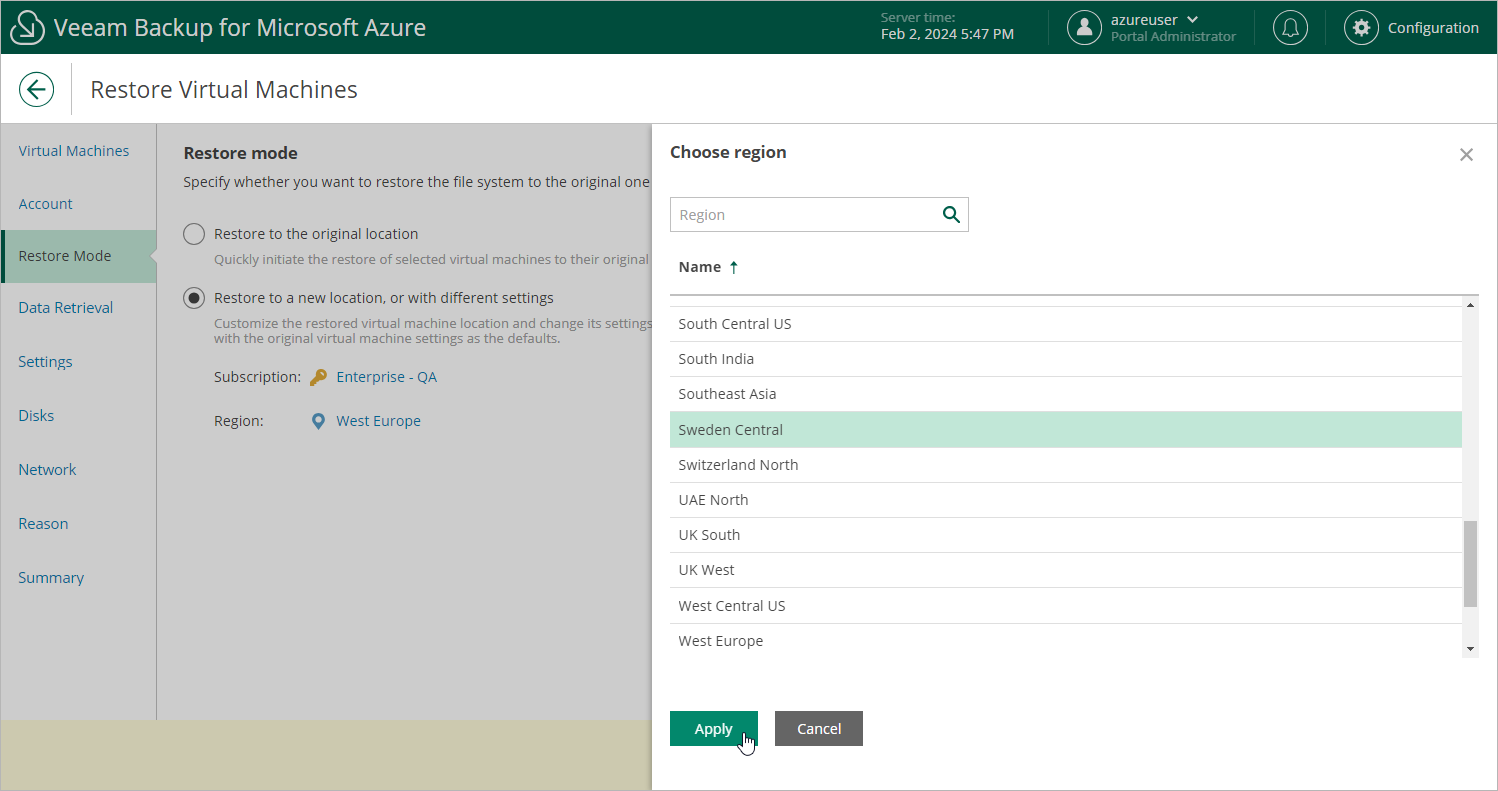Click the Apply button
Viewport: 1498px width, 791px height.
point(714,729)
